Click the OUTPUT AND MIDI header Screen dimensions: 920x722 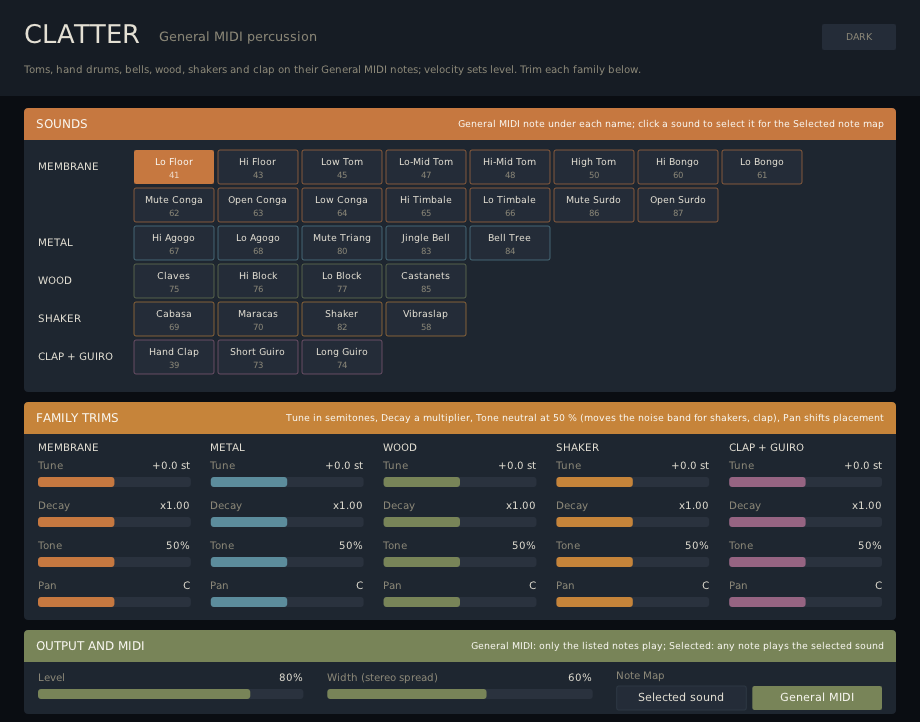(x=460, y=646)
